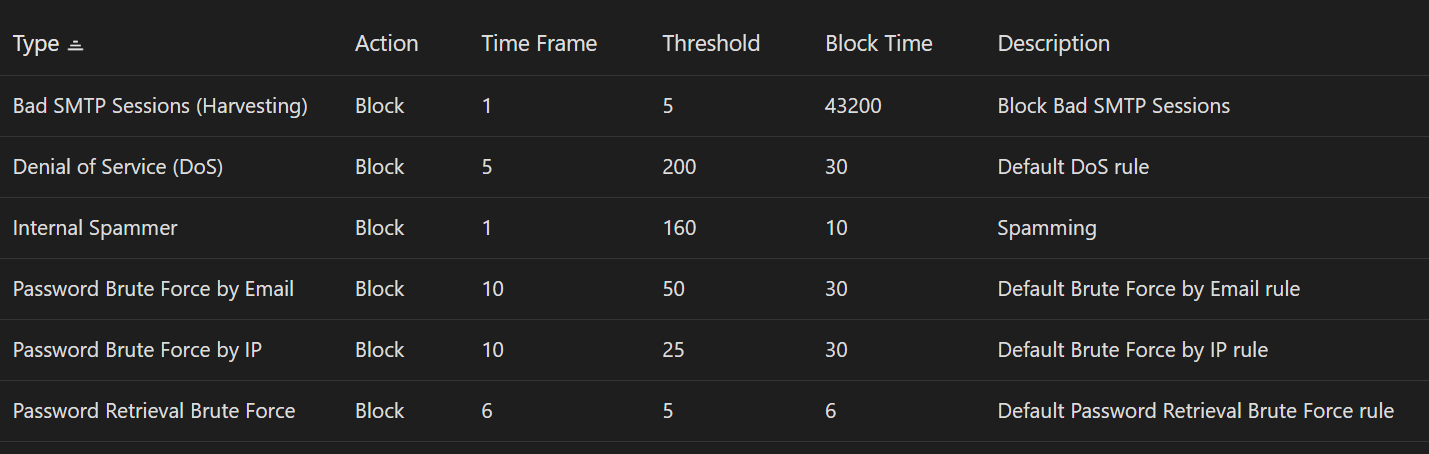The height and width of the screenshot is (454, 1429).
Task: Select the Denial of Service (DoS) rule
Action: coord(118,167)
